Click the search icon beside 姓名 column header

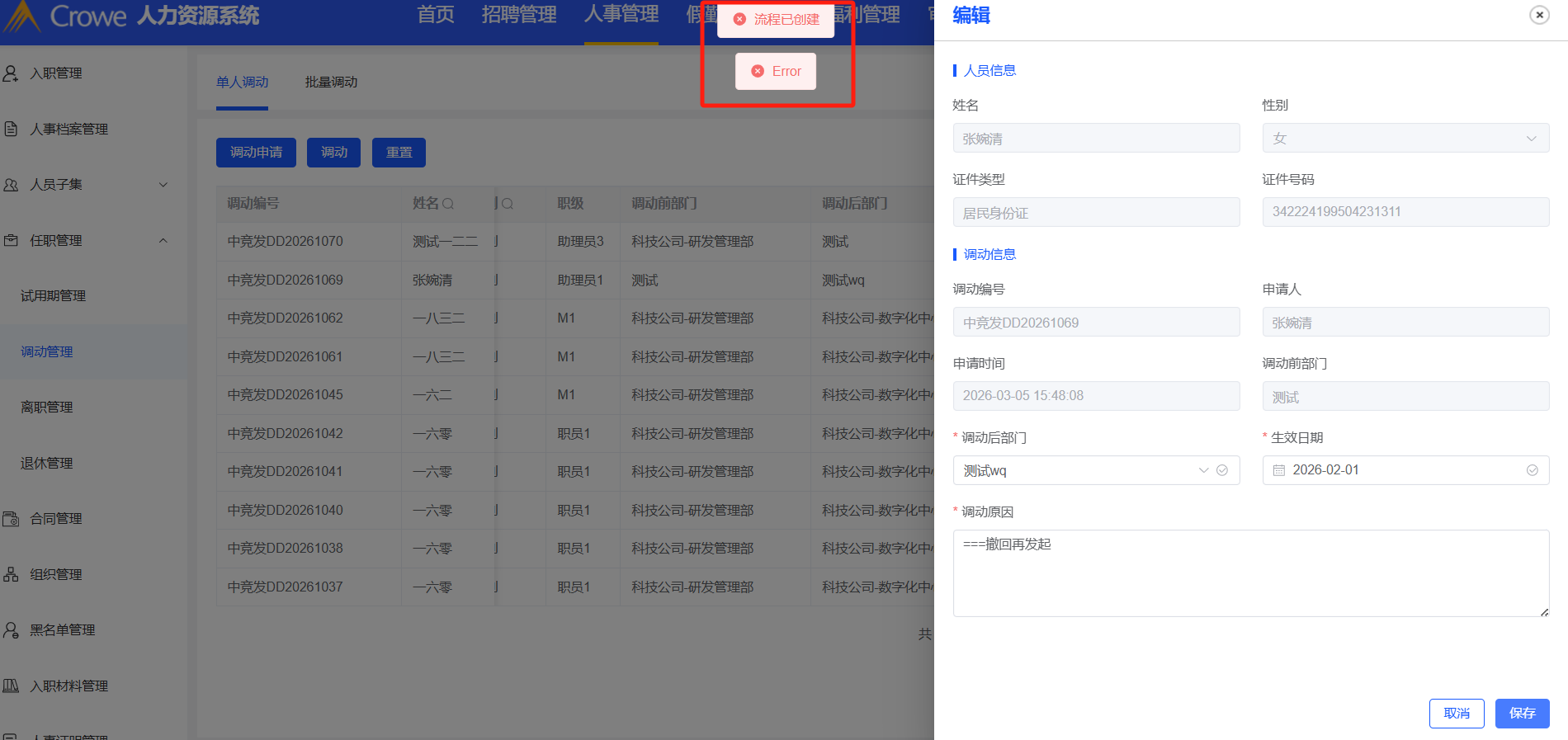pos(448,204)
